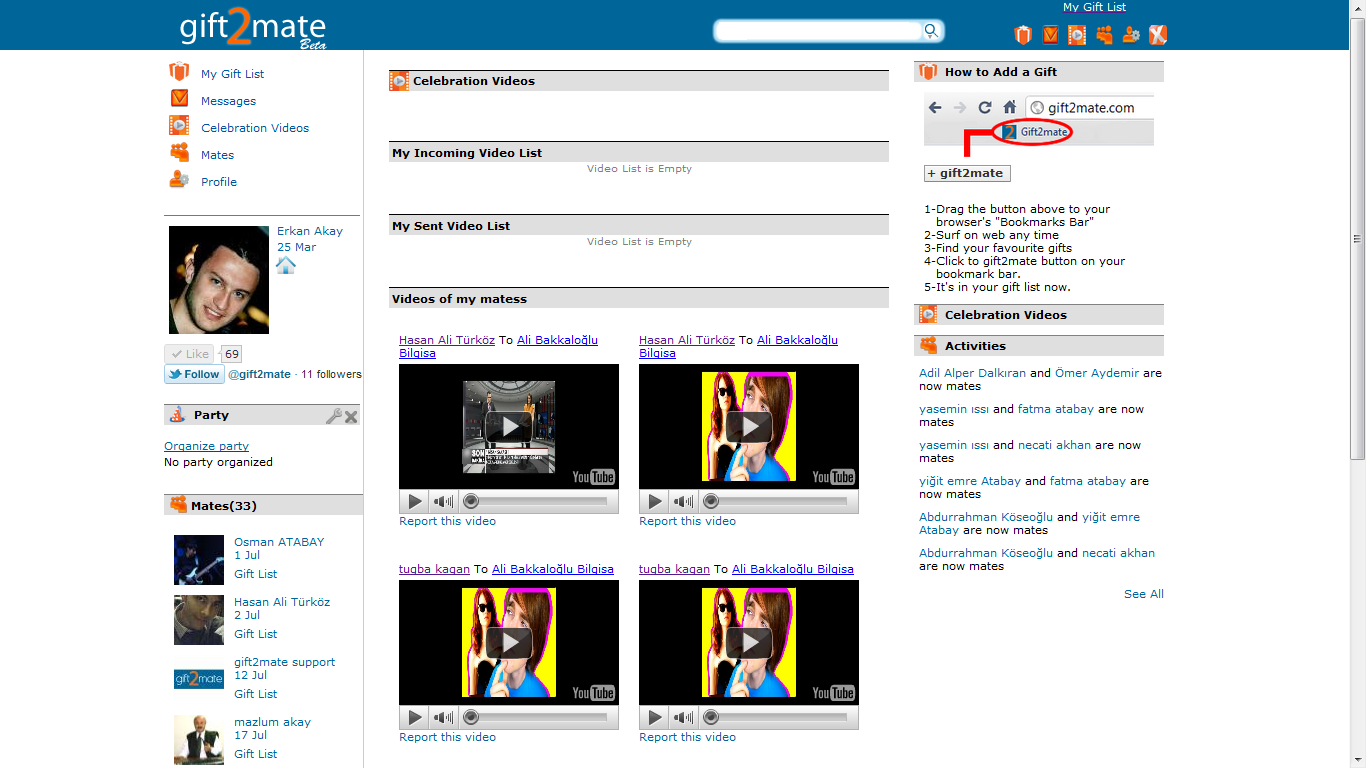
Task: Open celebration videos from header film icon
Action: coord(1077,35)
